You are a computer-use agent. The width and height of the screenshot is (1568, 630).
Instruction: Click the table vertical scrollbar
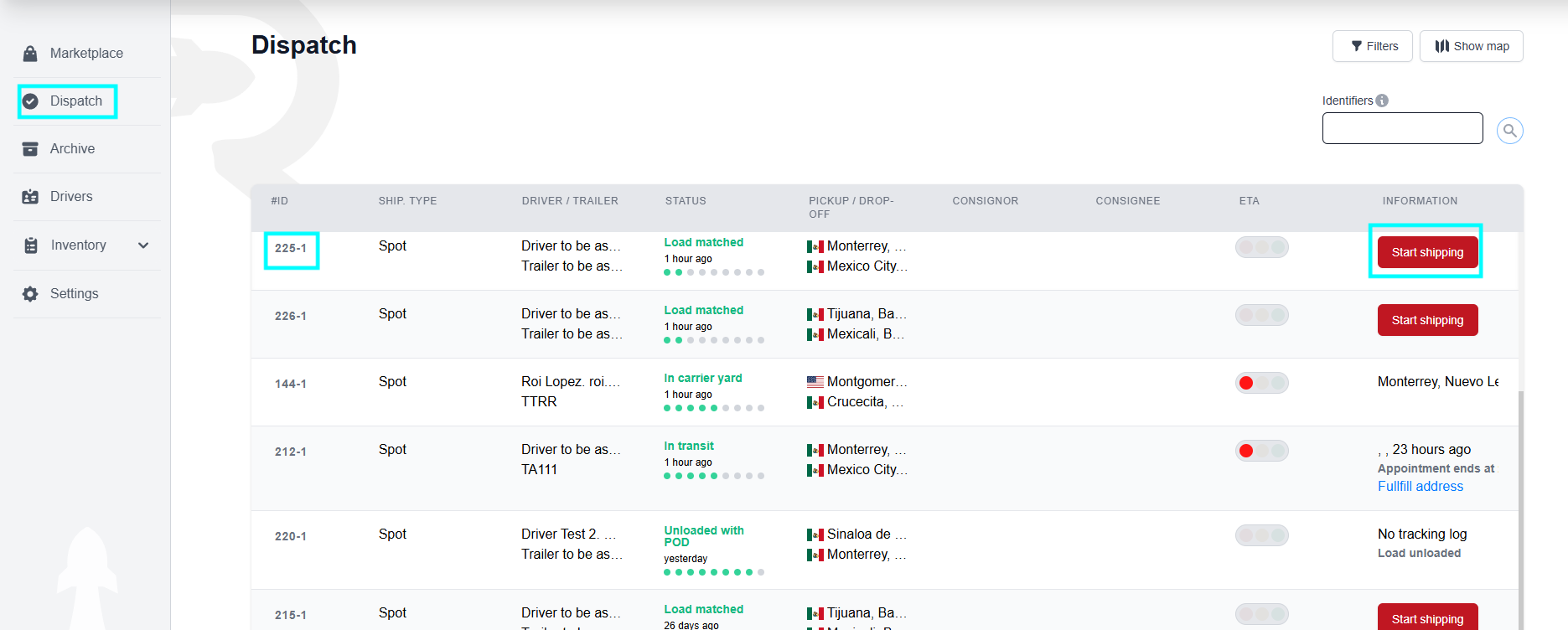point(1520,509)
